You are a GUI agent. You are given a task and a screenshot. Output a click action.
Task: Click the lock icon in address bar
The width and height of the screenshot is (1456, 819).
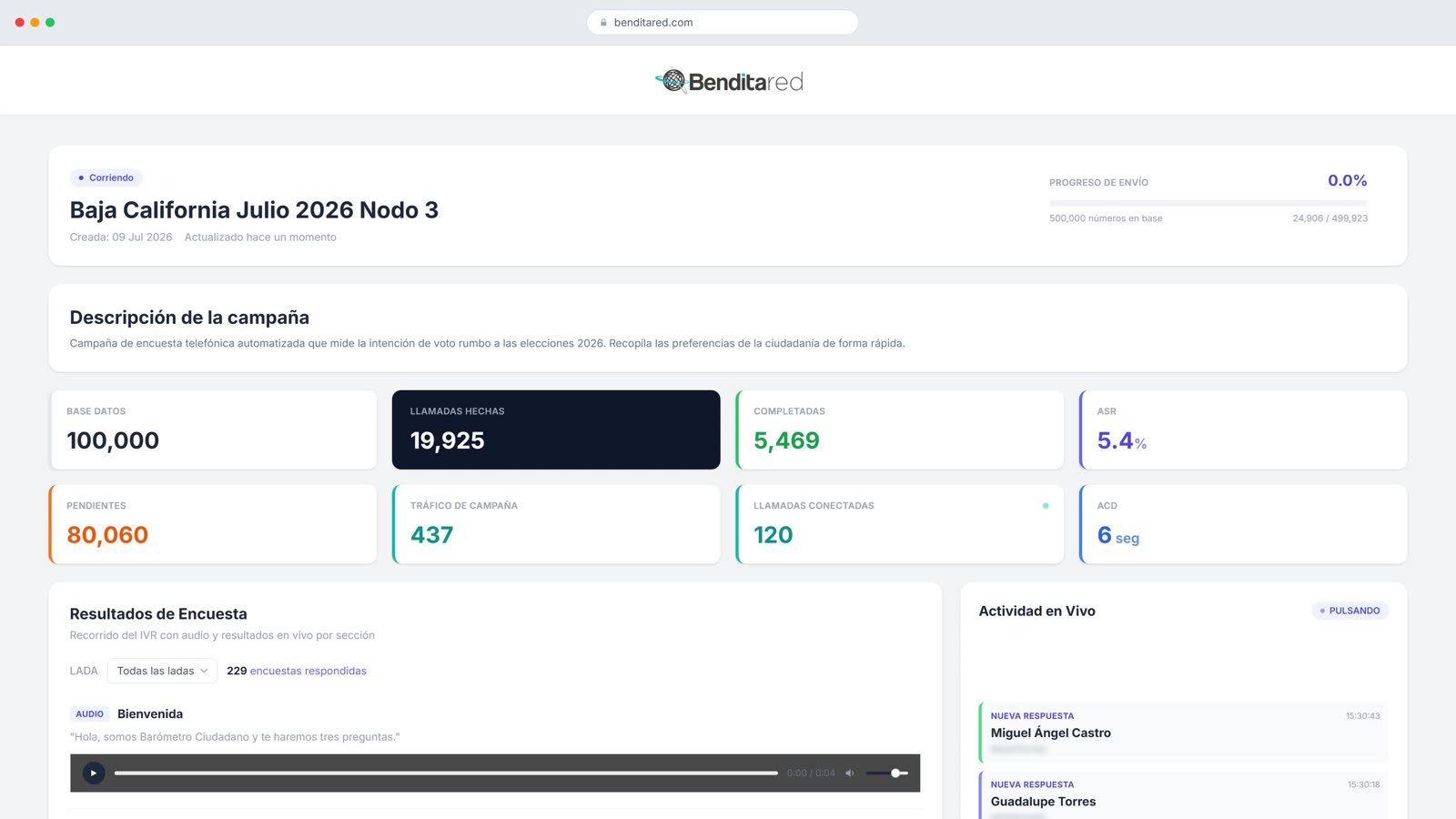pos(603,23)
